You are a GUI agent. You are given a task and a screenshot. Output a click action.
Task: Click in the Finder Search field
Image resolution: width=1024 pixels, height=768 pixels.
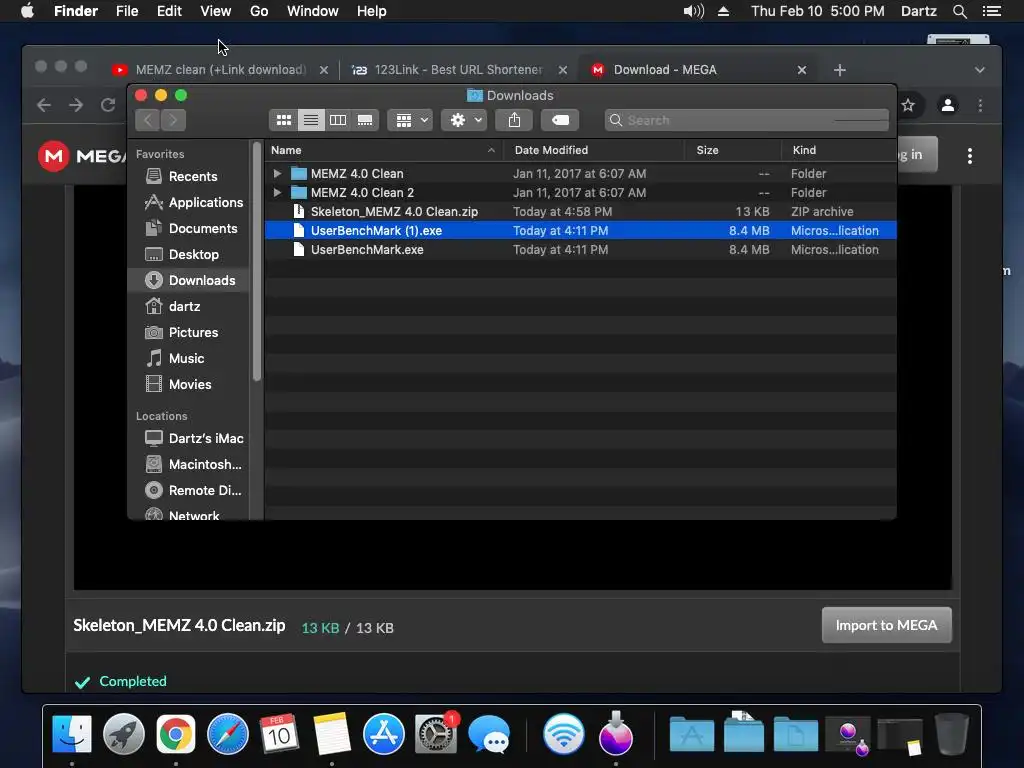coord(746,120)
